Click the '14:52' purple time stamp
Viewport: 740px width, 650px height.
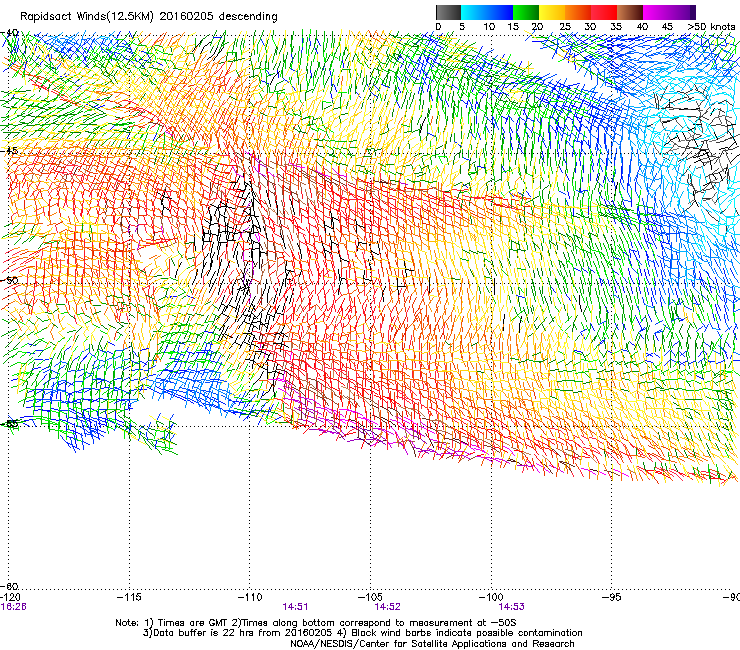(x=387, y=607)
